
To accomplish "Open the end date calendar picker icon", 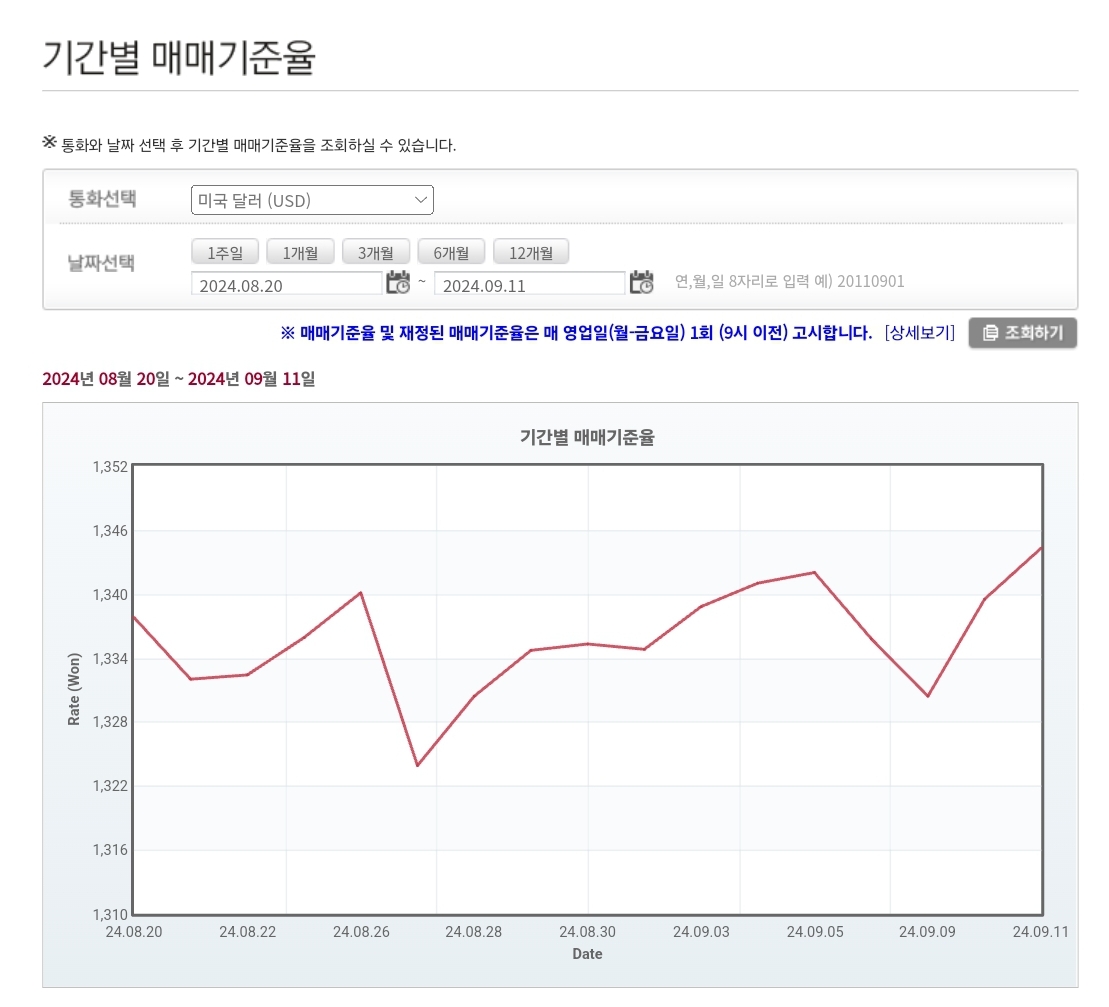I will coord(641,282).
